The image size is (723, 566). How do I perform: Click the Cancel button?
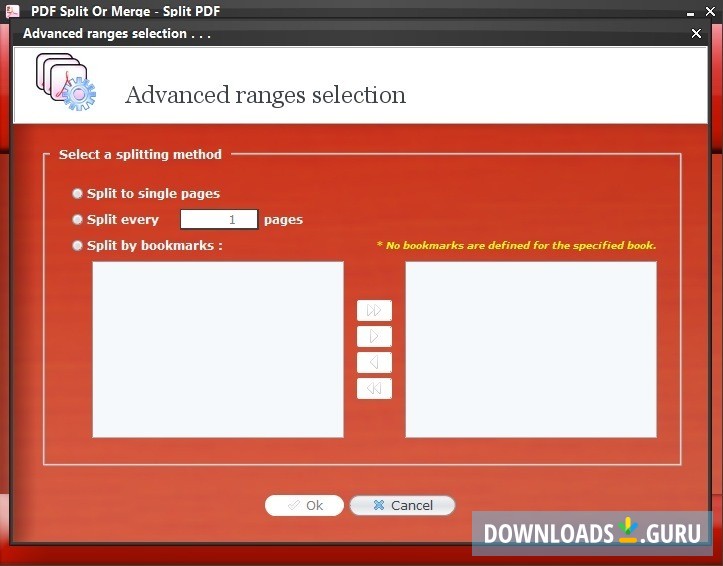(402, 505)
